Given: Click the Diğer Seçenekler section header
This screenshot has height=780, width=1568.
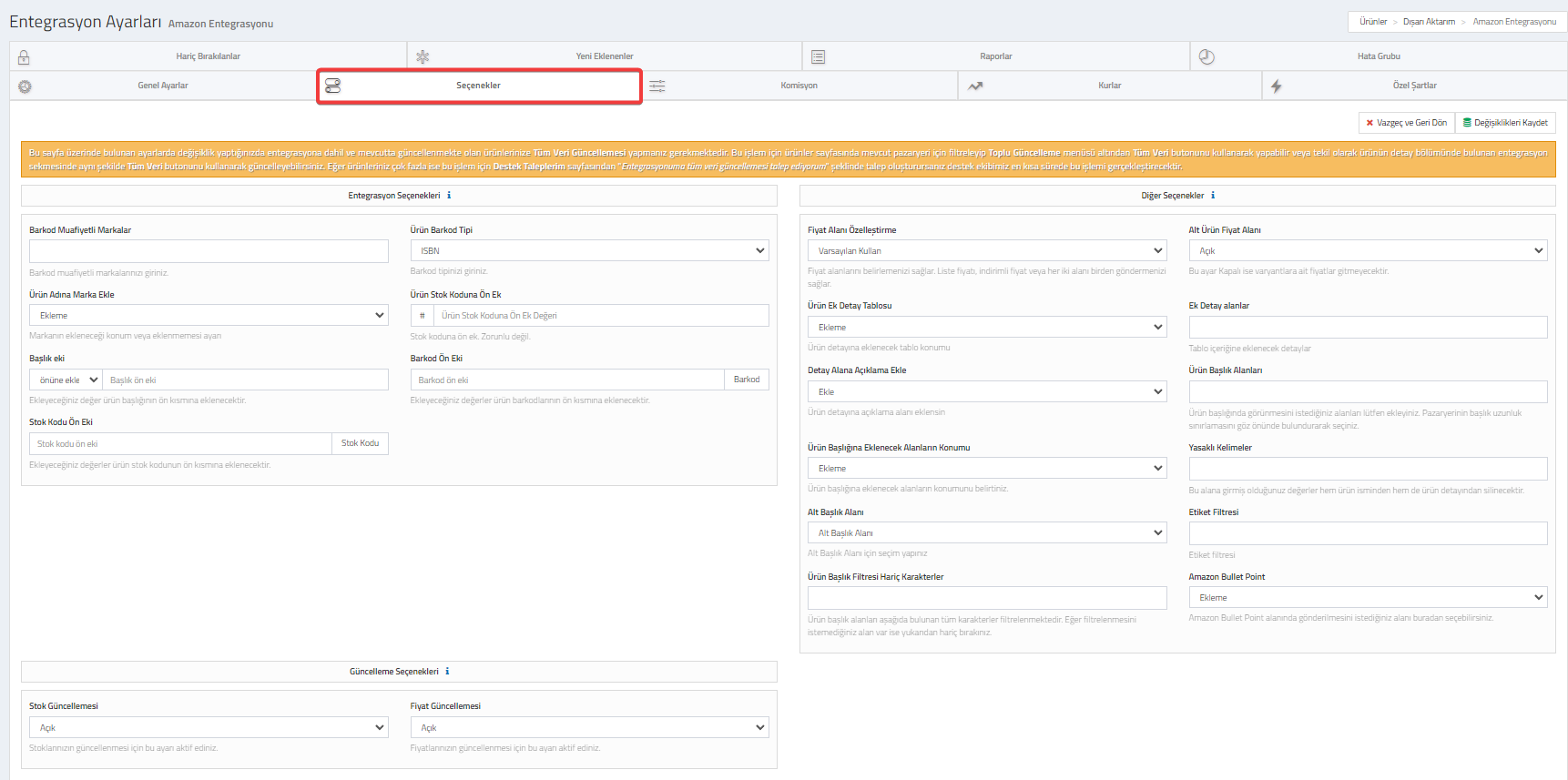Looking at the screenshot, I should click(1177, 196).
